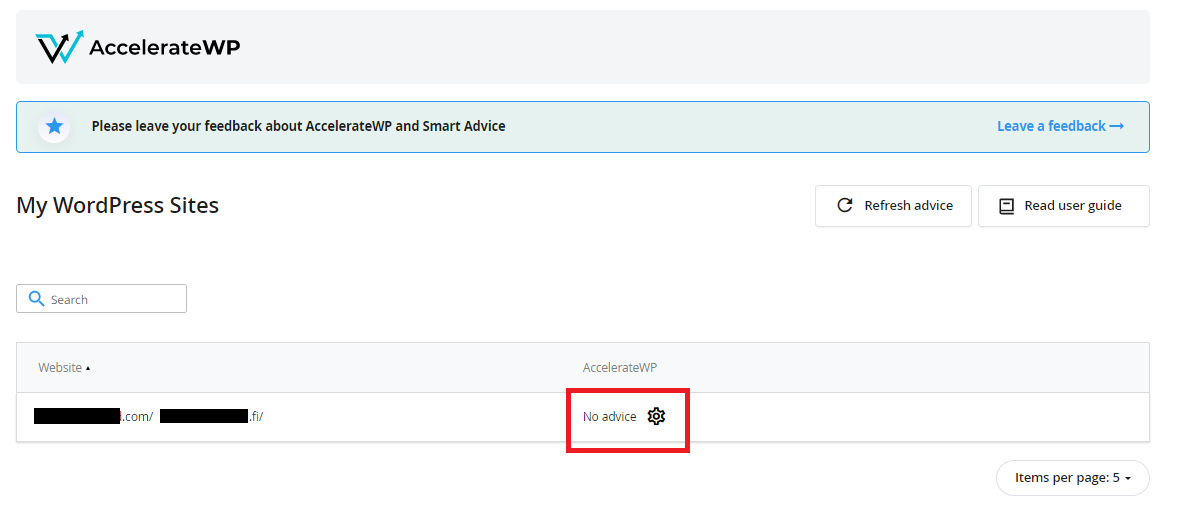The height and width of the screenshot is (516, 1197).
Task: Click the No advice status text
Action: click(x=609, y=416)
